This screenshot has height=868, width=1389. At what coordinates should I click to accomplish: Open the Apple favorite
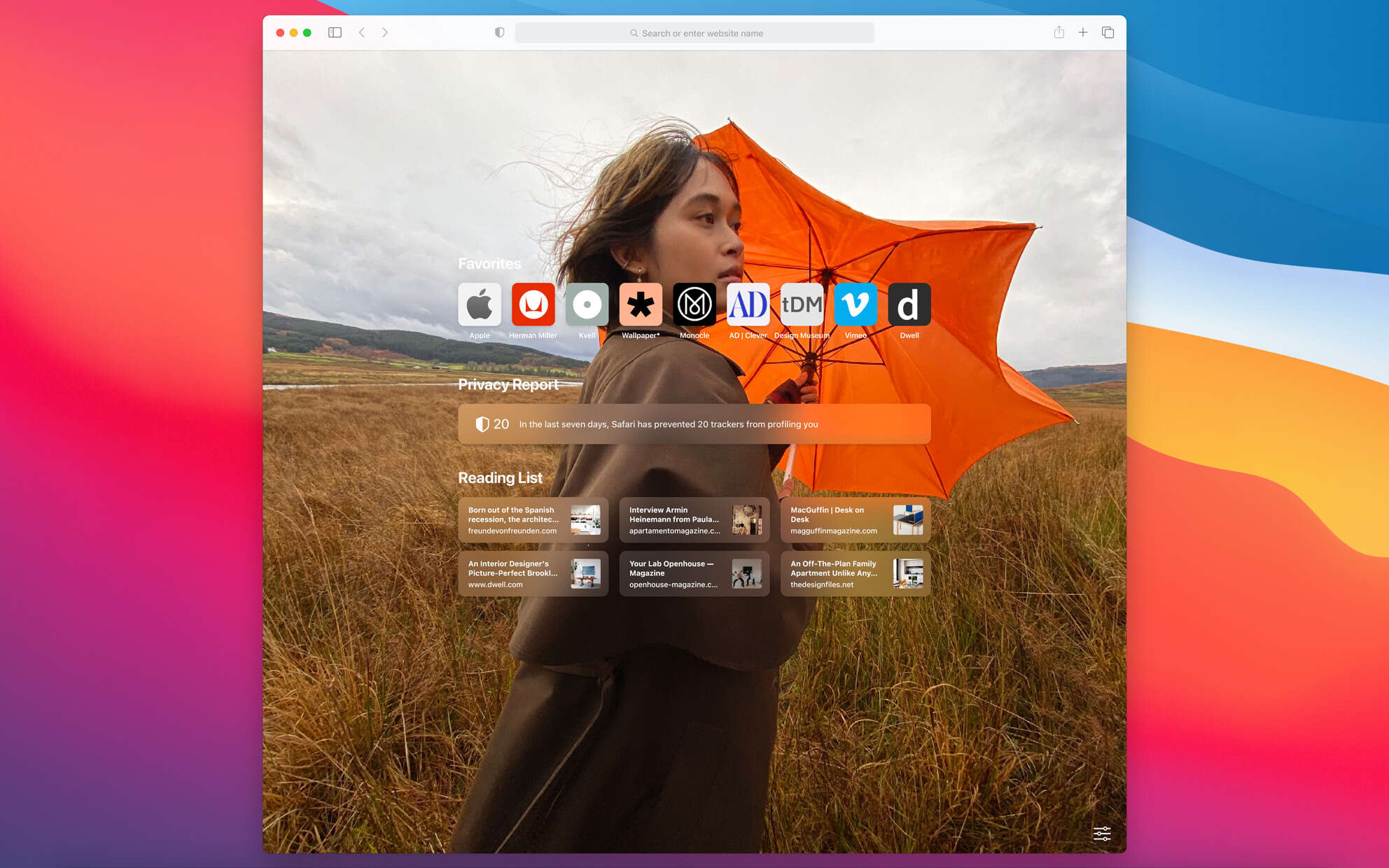(479, 304)
